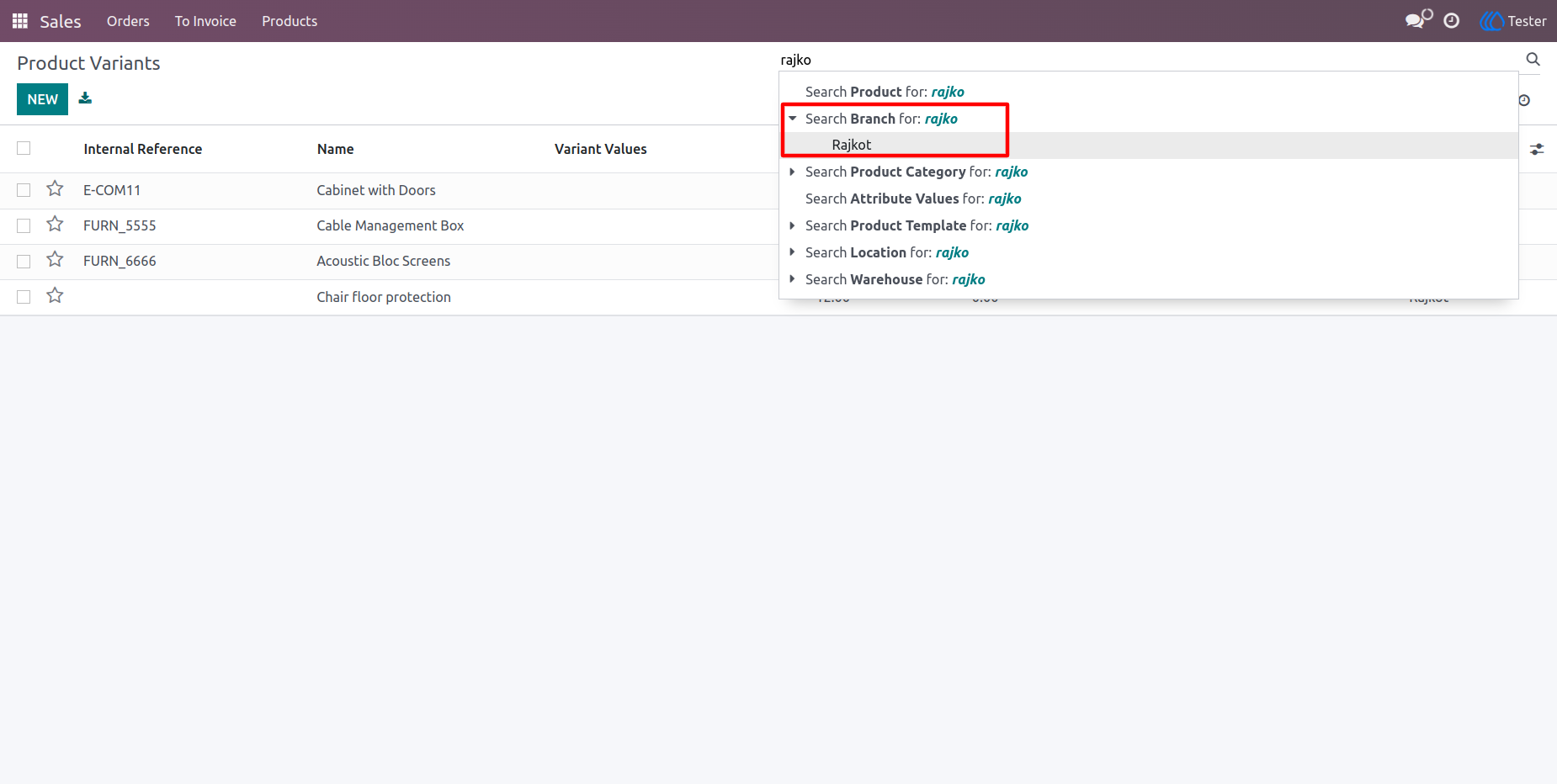Open the Products menu
The image size is (1557, 784).
(290, 21)
